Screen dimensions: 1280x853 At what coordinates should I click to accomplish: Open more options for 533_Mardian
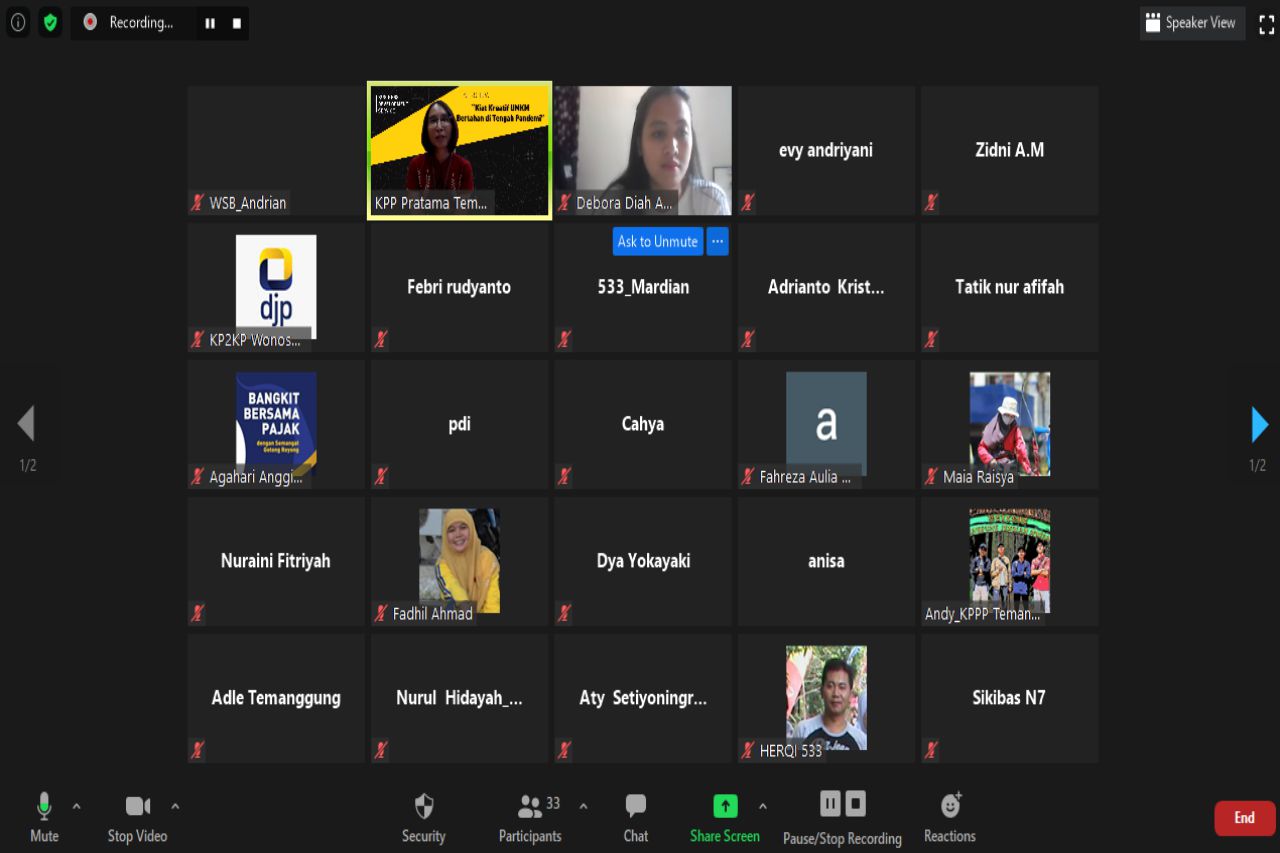(717, 241)
